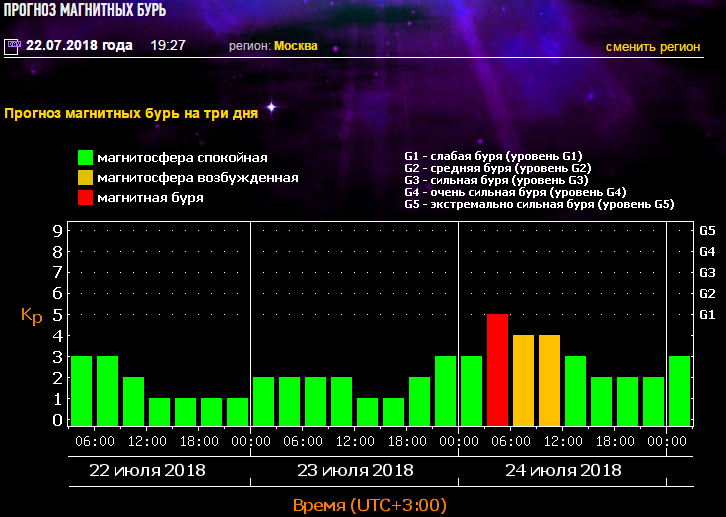Click the first orange bar on 24 July
This screenshot has height=517, width=726.
point(523,380)
